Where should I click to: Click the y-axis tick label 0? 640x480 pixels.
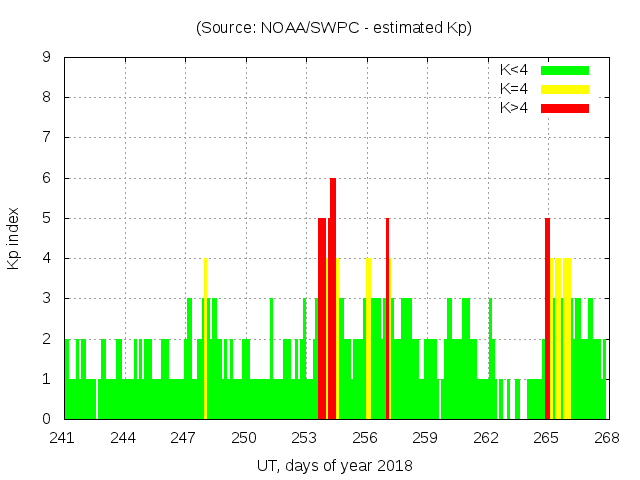pyautogui.click(x=47, y=419)
